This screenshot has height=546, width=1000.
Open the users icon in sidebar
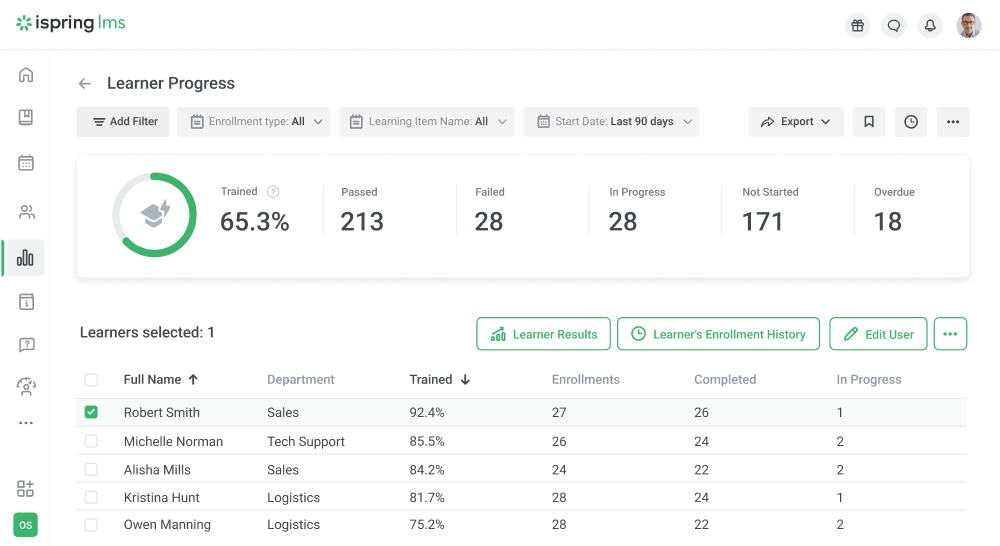tap(26, 212)
